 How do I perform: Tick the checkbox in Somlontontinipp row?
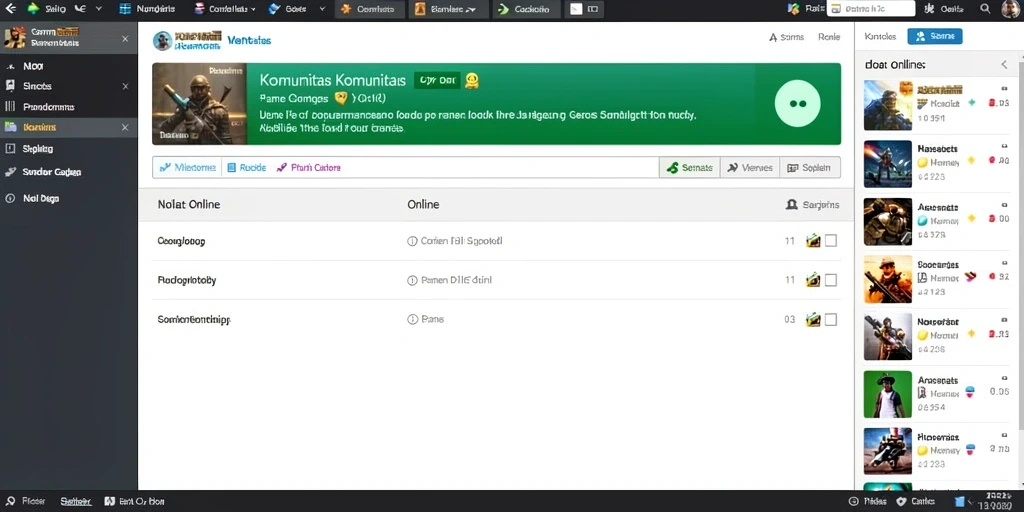tap(831, 319)
